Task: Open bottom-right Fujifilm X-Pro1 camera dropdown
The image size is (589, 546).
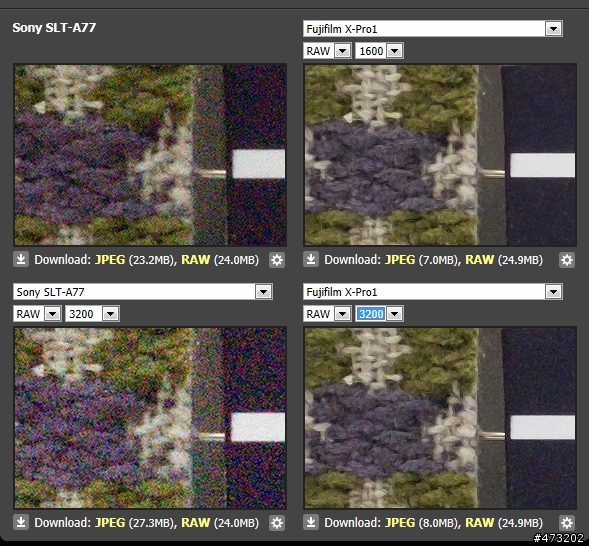Action: 433,292
